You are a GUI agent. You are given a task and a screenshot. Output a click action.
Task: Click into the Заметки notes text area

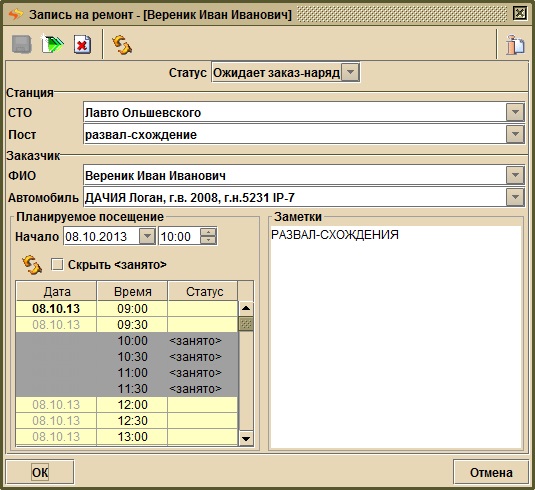click(396, 337)
